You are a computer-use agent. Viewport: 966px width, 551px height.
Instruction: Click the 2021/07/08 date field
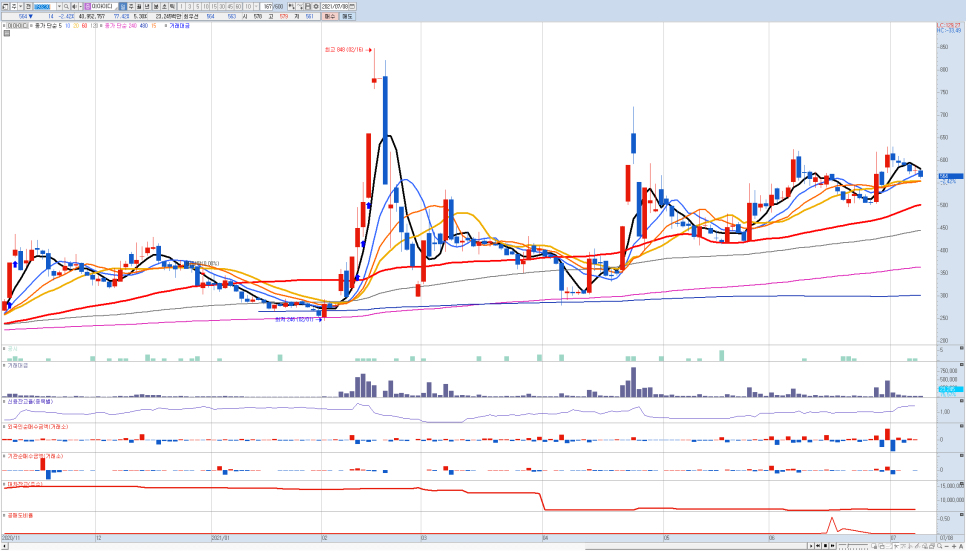(x=335, y=6)
